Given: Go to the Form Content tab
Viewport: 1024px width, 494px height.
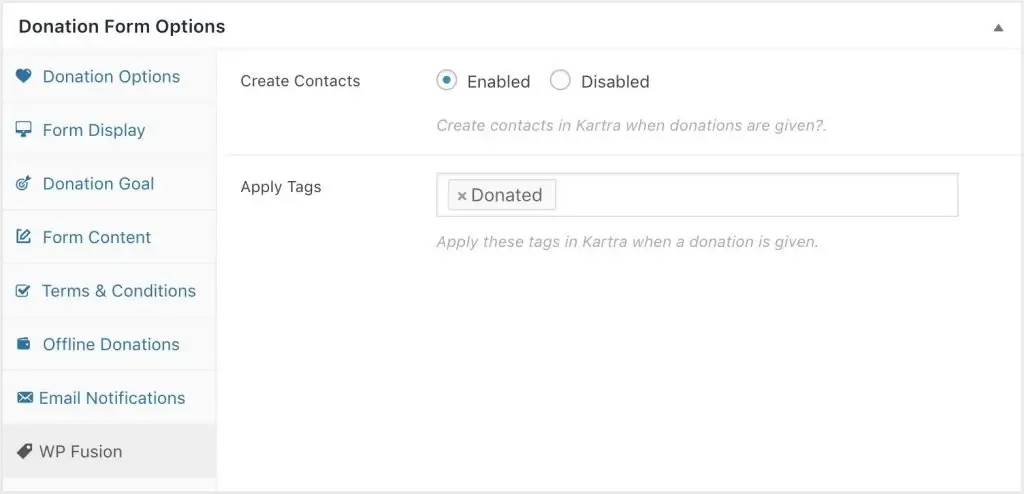Looking at the screenshot, I should click(x=97, y=237).
